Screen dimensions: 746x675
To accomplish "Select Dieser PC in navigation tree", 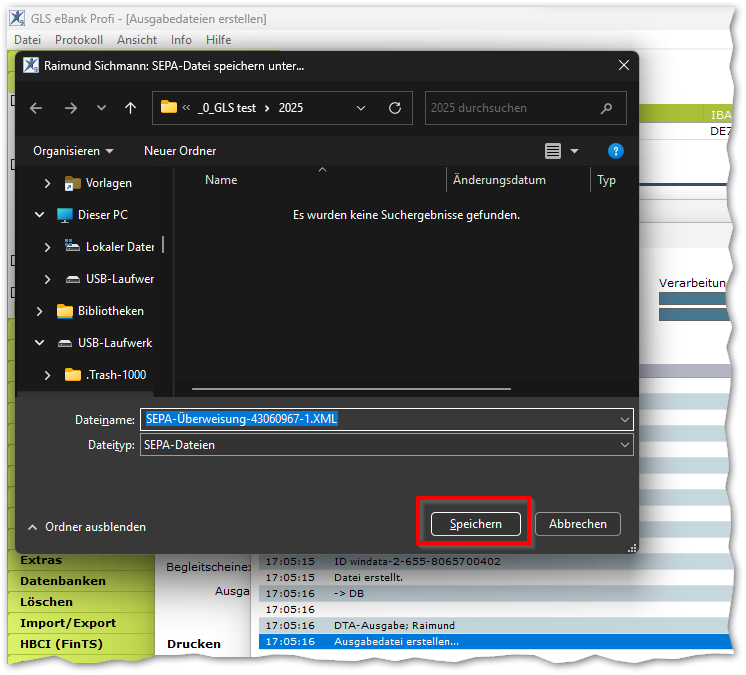I will coord(102,215).
